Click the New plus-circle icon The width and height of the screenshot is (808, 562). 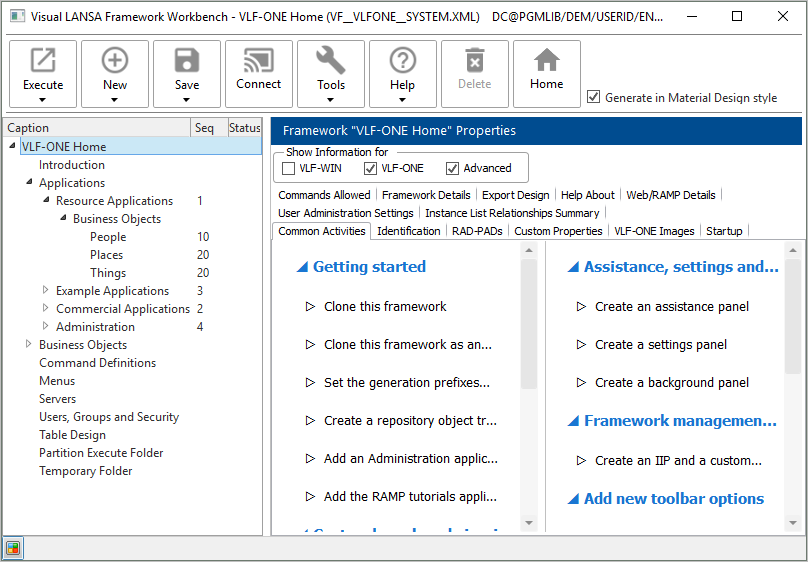point(115,61)
